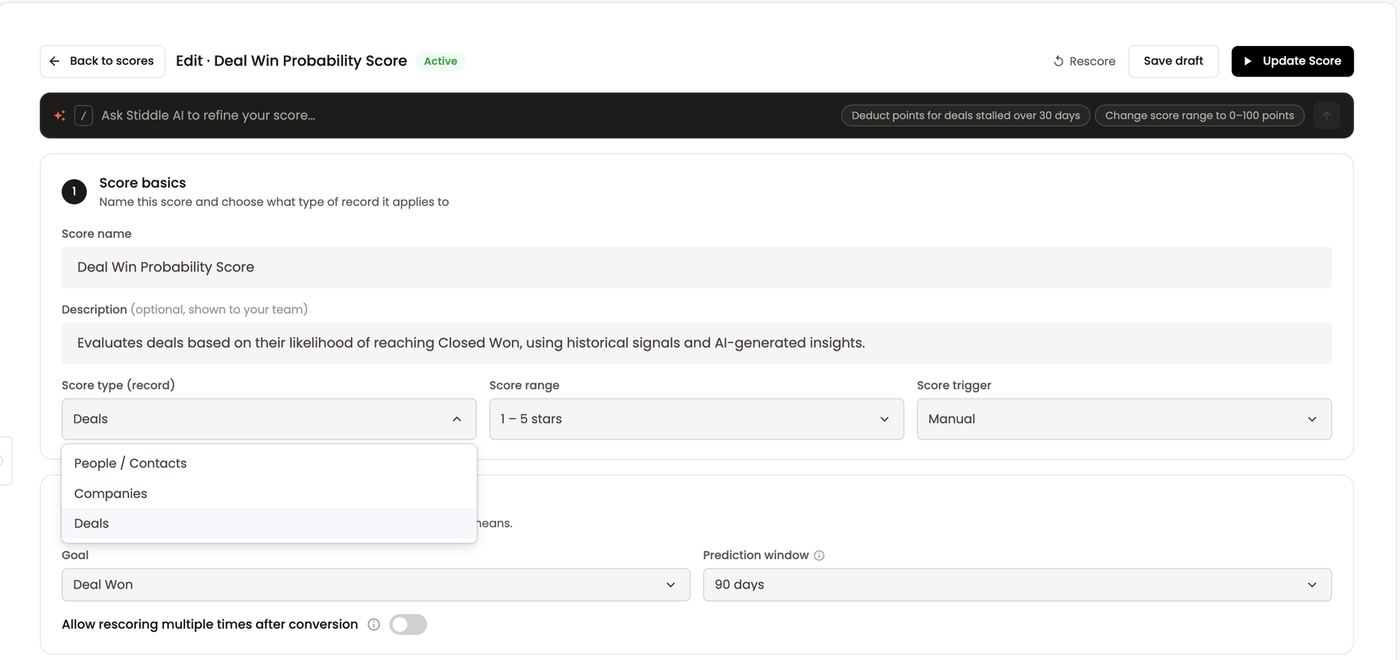The image size is (1400, 660).
Task: Edit the Description text field
Action: [x=696, y=343]
